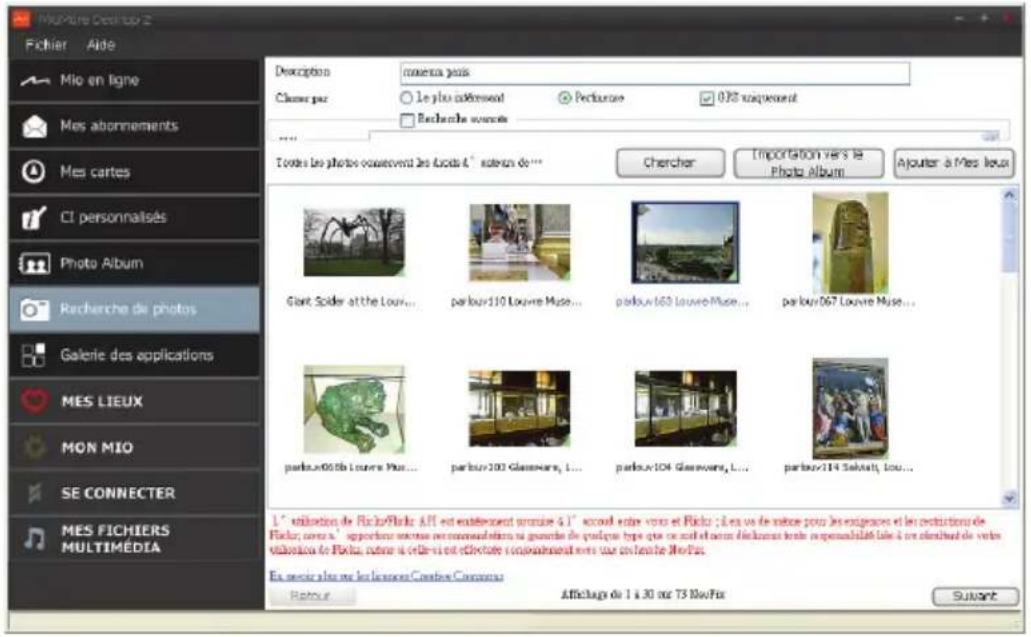Click the envelope icon for Mes abonnements
This screenshot has height=637, width=1031.
click(x=34, y=126)
